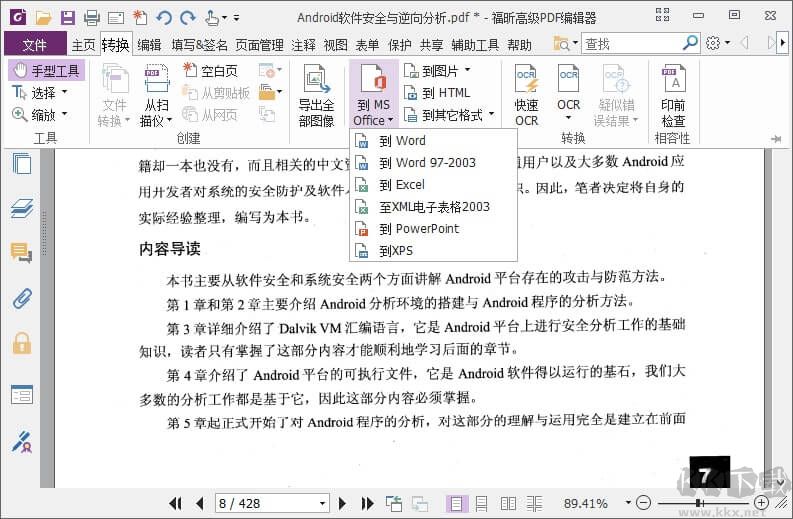This screenshot has height=519, width=793.
Task: Create a blank page (空白页)
Action: 210,70
